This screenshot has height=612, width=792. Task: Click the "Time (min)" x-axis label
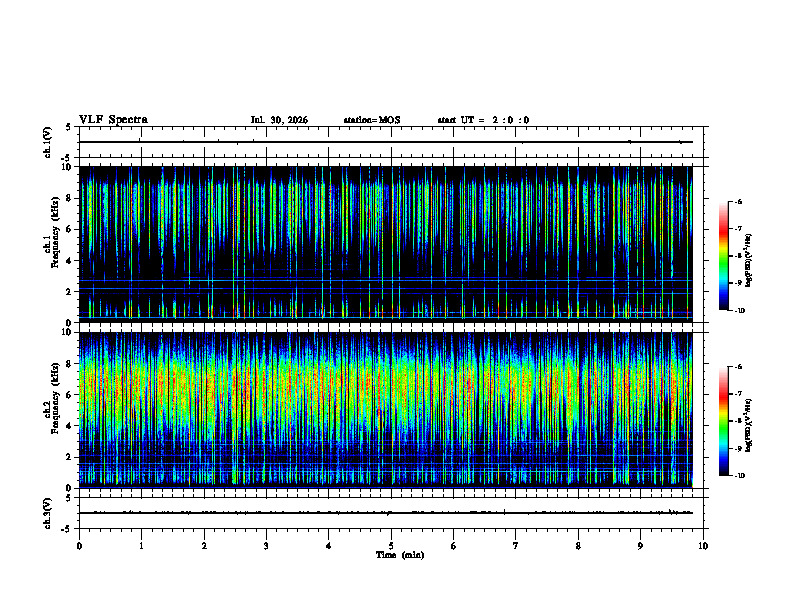400,555
